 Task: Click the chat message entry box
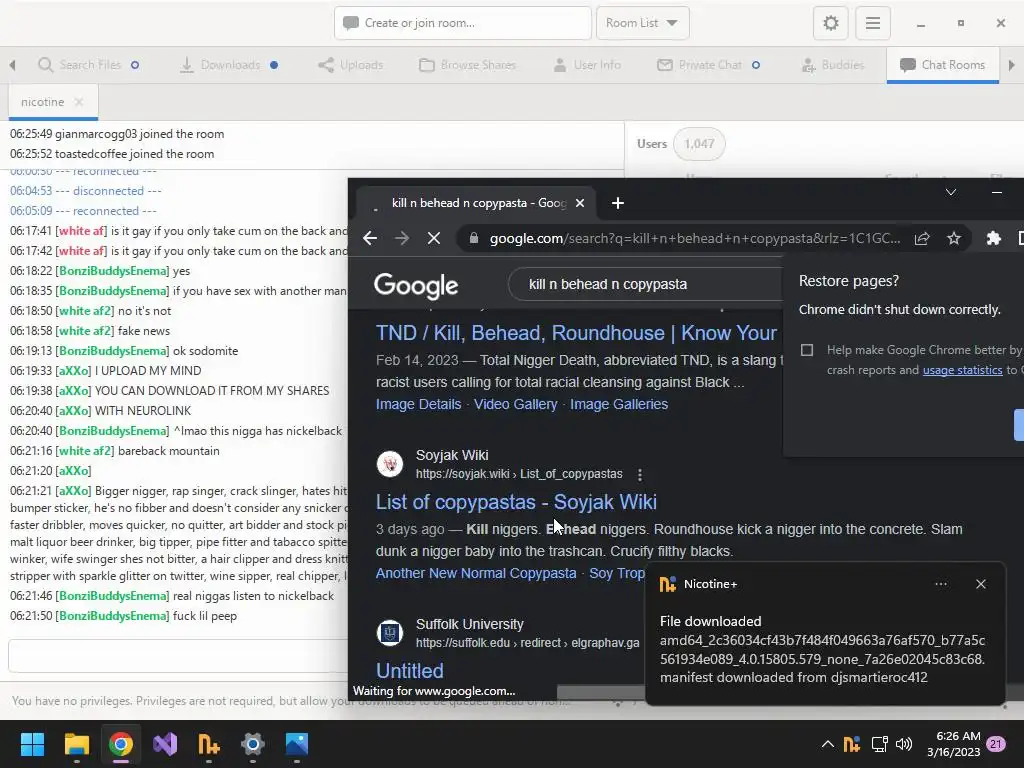point(178,656)
